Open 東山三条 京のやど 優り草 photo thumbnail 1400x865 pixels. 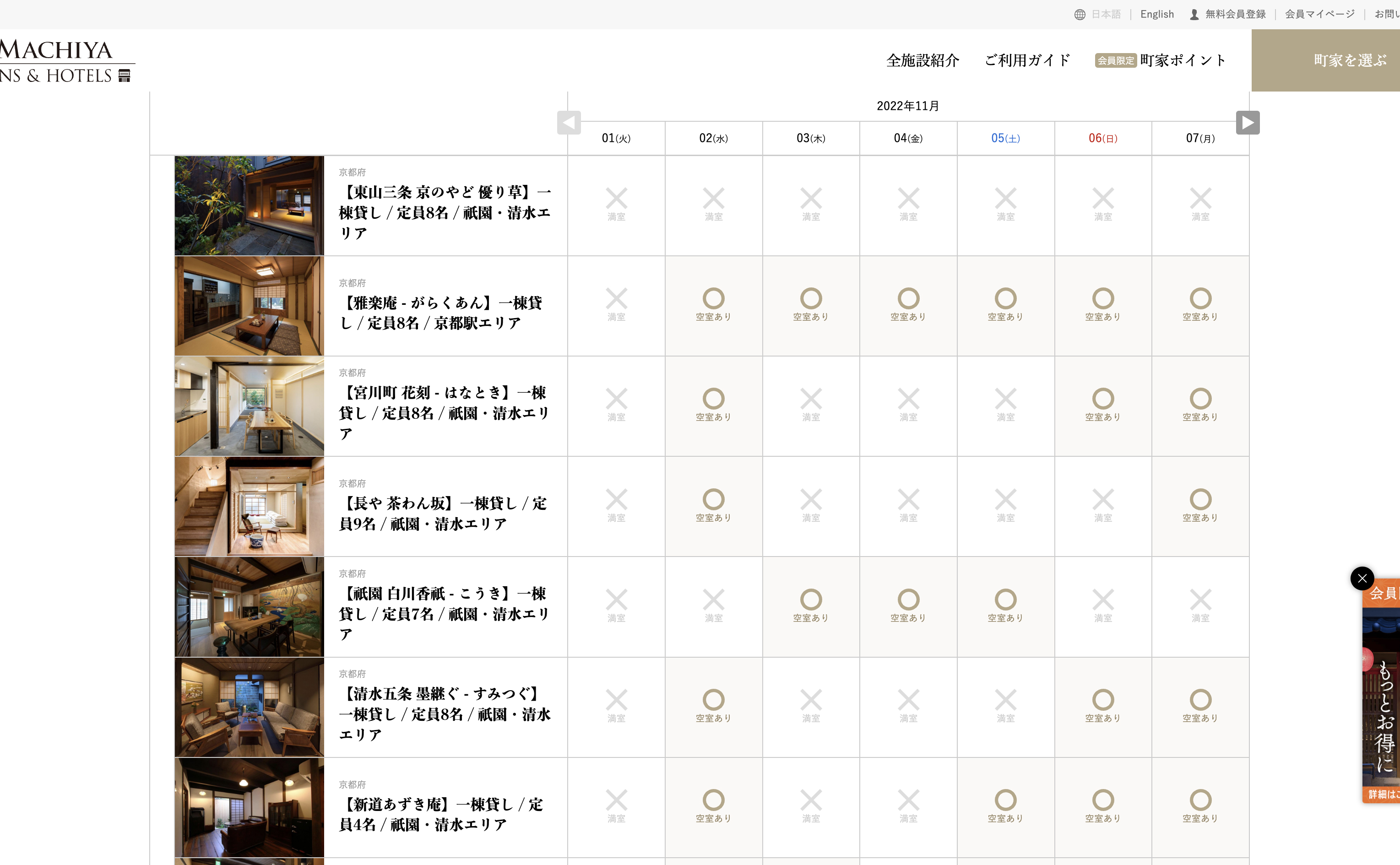pos(249,205)
